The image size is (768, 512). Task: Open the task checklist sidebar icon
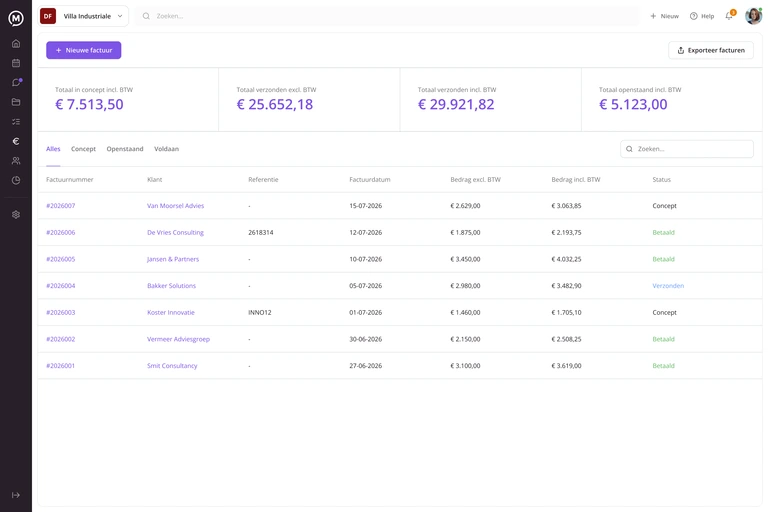click(x=16, y=122)
